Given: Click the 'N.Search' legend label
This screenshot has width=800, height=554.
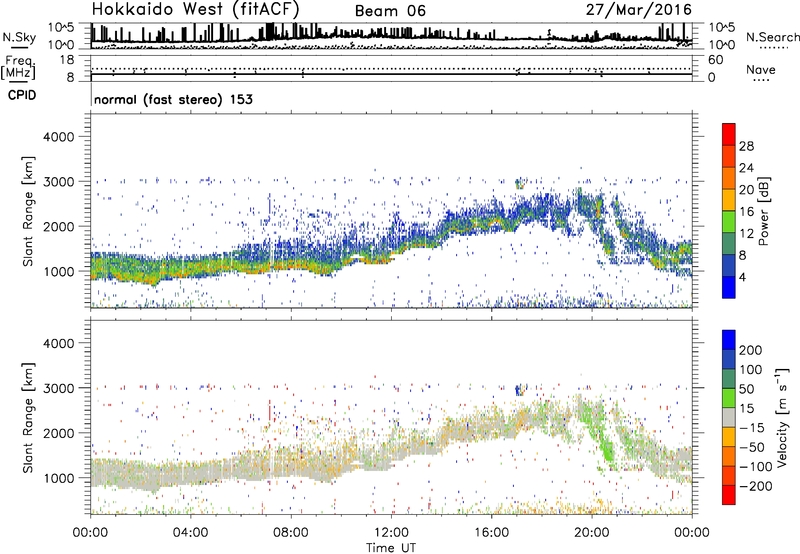Looking at the screenshot, I should pos(772,37).
